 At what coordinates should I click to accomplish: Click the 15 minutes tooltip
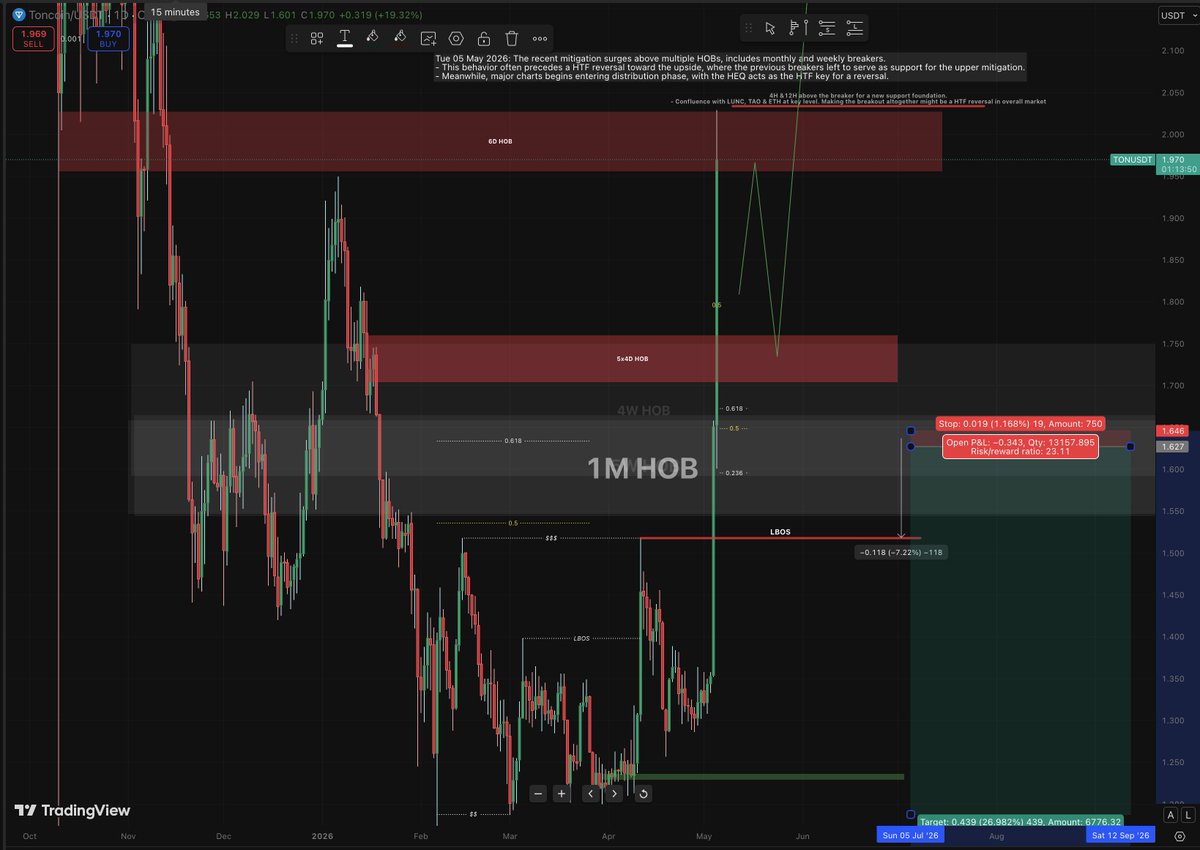pos(175,12)
